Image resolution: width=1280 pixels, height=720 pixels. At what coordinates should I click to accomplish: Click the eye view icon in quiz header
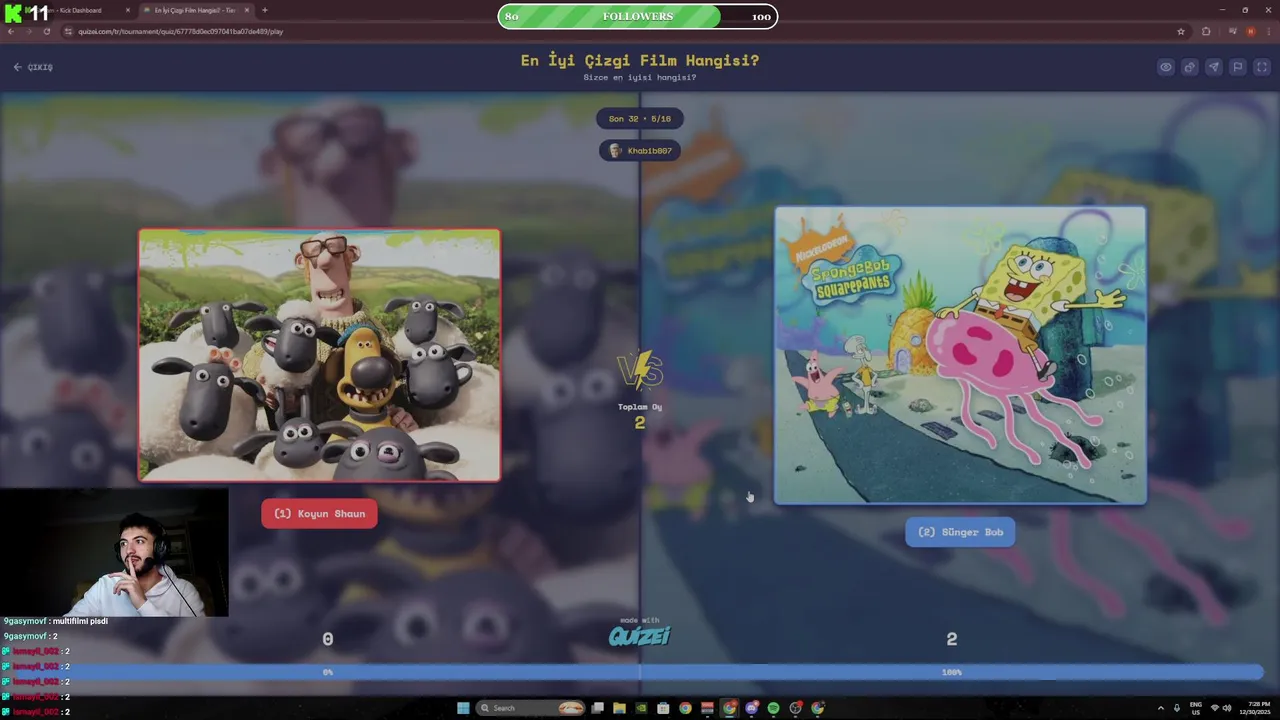(x=1166, y=67)
